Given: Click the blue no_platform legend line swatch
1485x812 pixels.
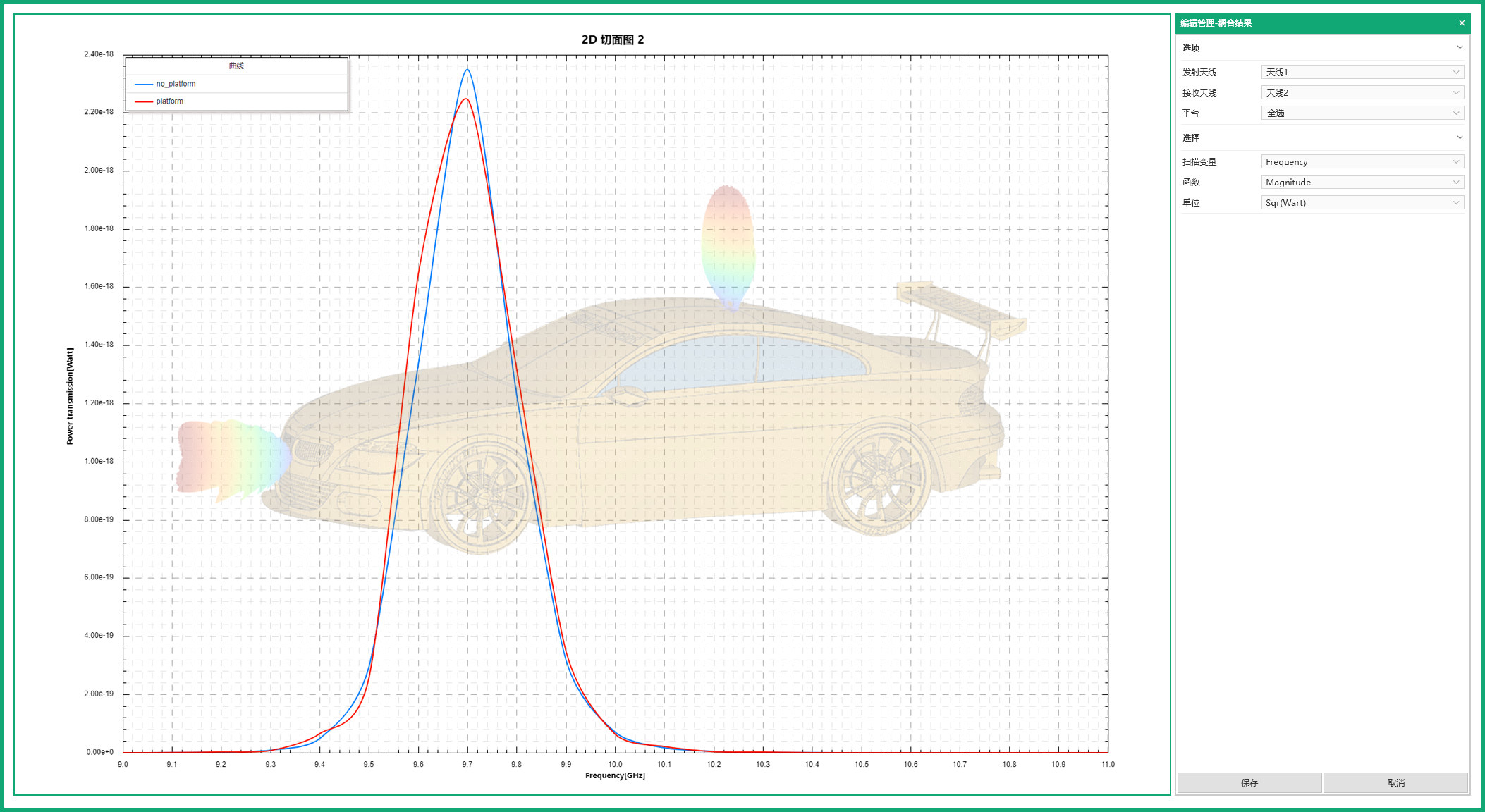Looking at the screenshot, I should (144, 84).
